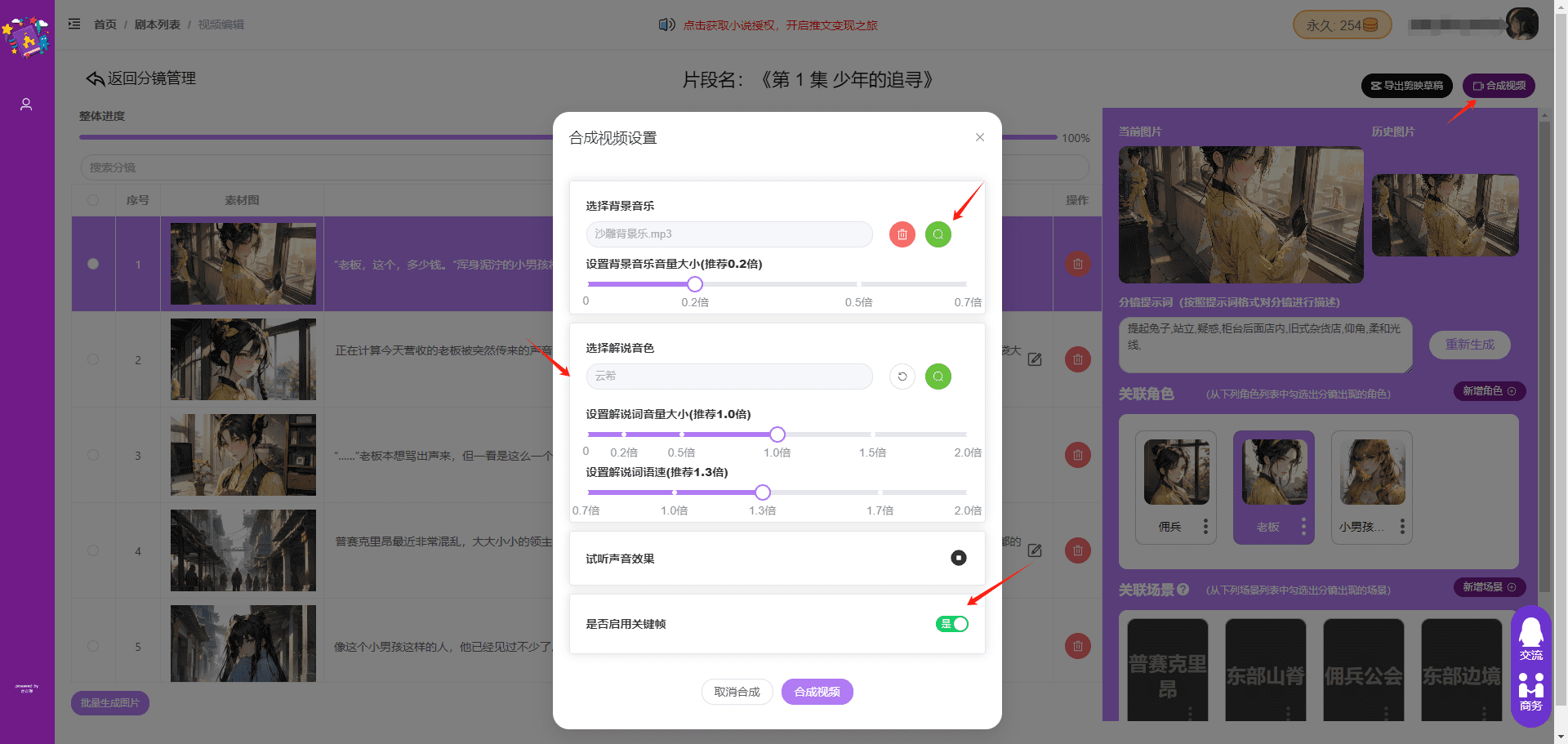
Task: Open the novel authorization notice link
Action: (780, 25)
